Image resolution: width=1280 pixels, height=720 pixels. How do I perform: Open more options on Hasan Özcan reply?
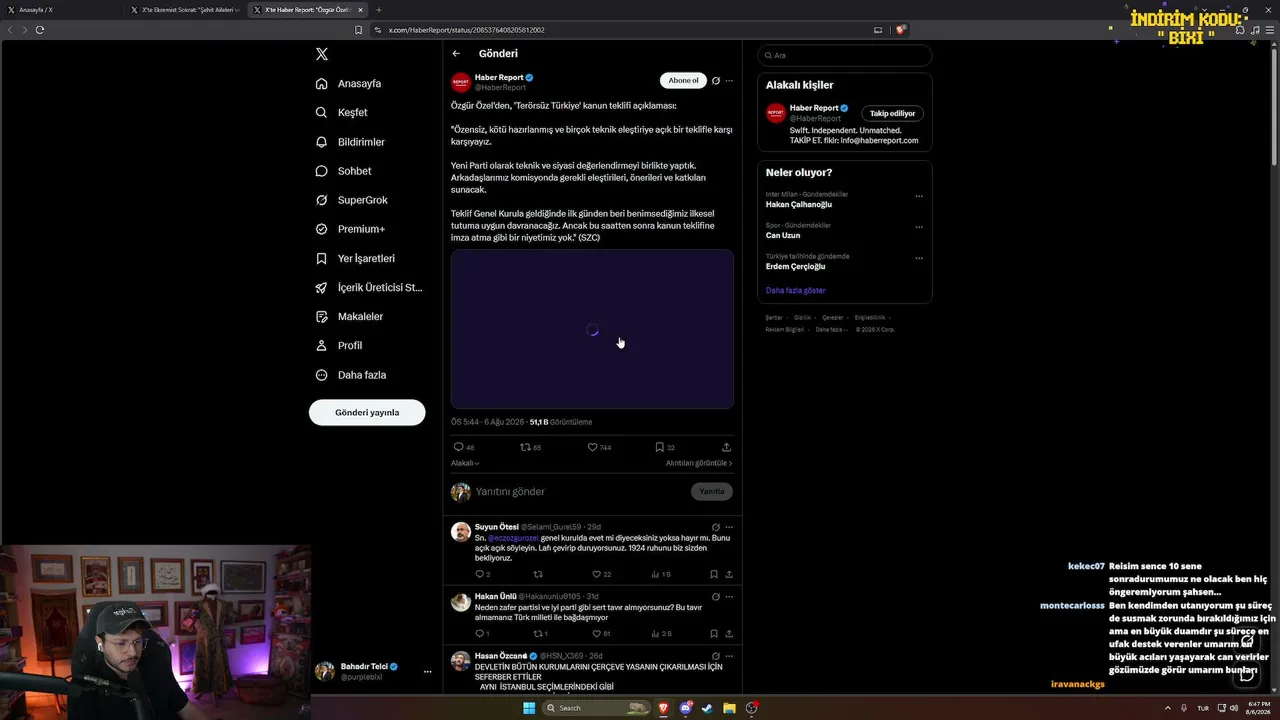pos(729,656)
